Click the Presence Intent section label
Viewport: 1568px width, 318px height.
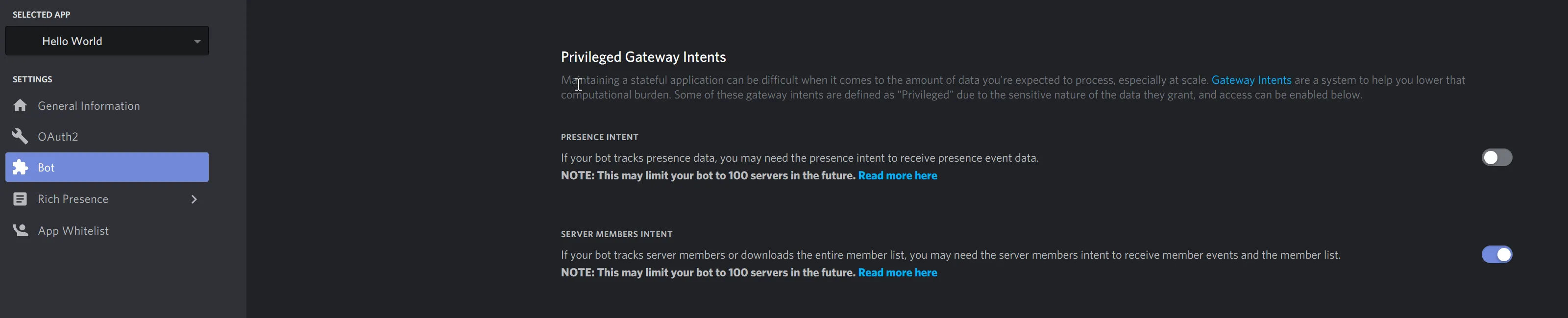[599, 137]
